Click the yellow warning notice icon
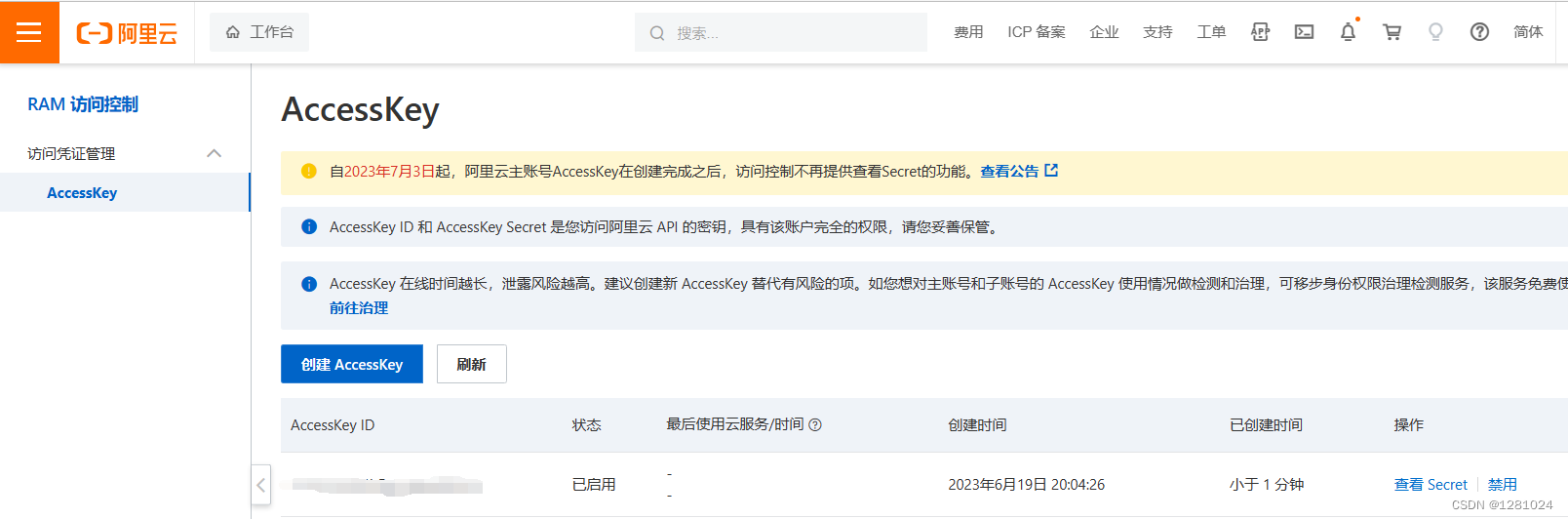The width and height of the screenshot is (1568, 519). 309,171
